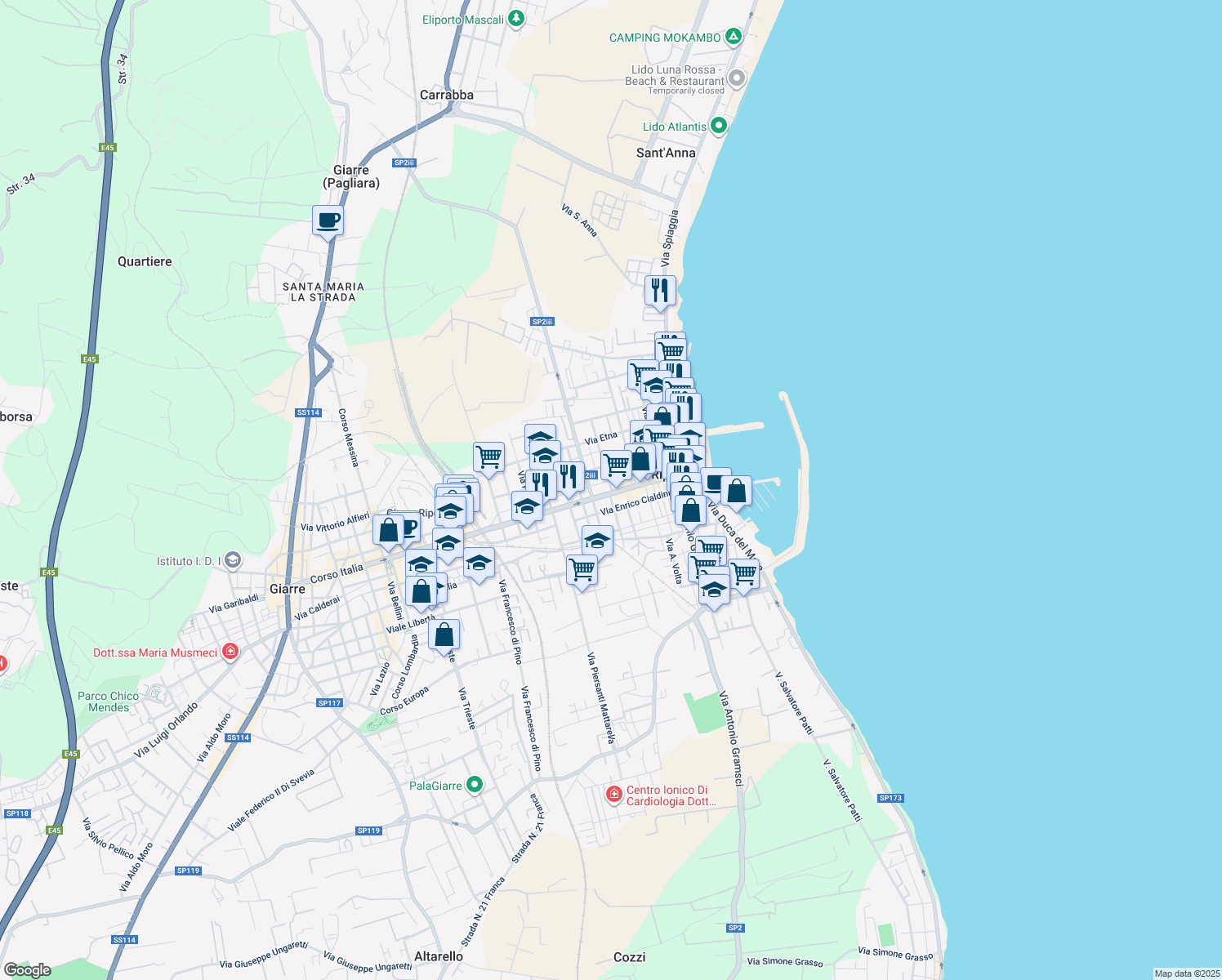Click the shopping bag marker on the harbor marina
Screen dimensions: 1222x980
click(x=736, y=492)
